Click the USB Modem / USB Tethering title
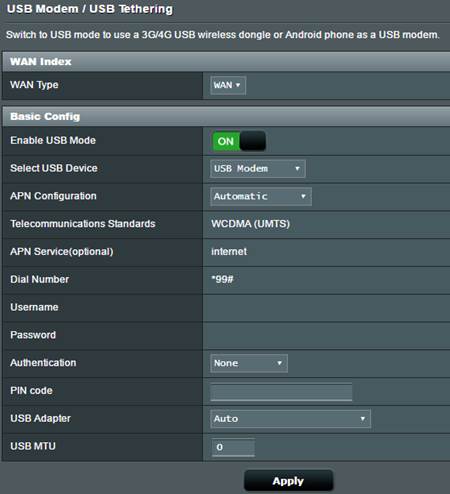This screenshot has height=494, width=450. coord(90,9)
